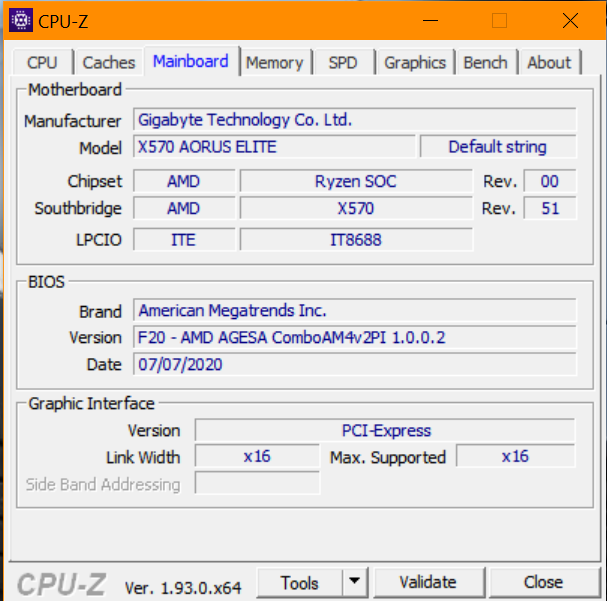607x601 pixels.
Task: Select the F20 AGESA BIOS version field
Action: tap(355, 337)
